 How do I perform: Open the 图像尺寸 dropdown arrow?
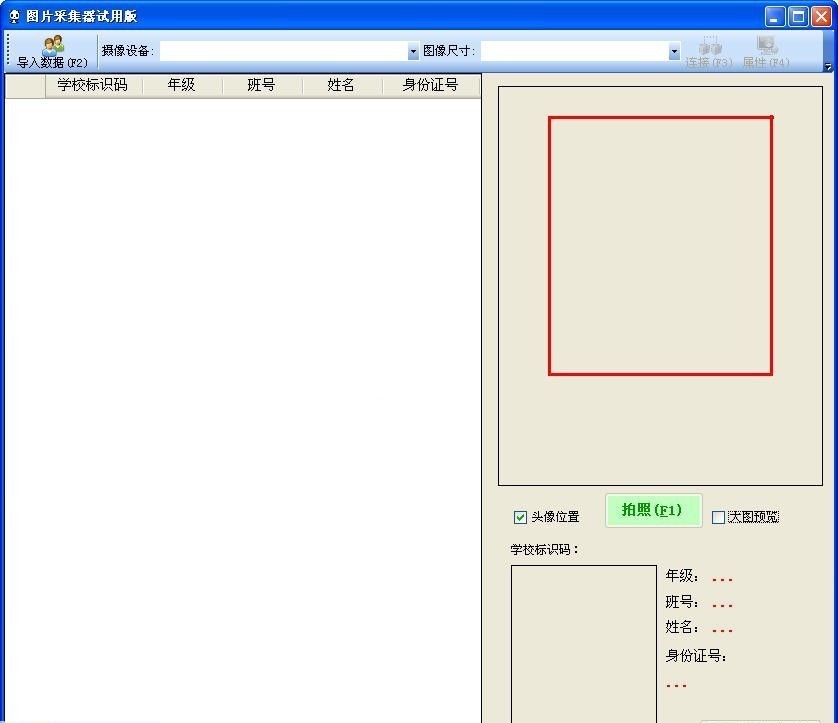[674, 51]
